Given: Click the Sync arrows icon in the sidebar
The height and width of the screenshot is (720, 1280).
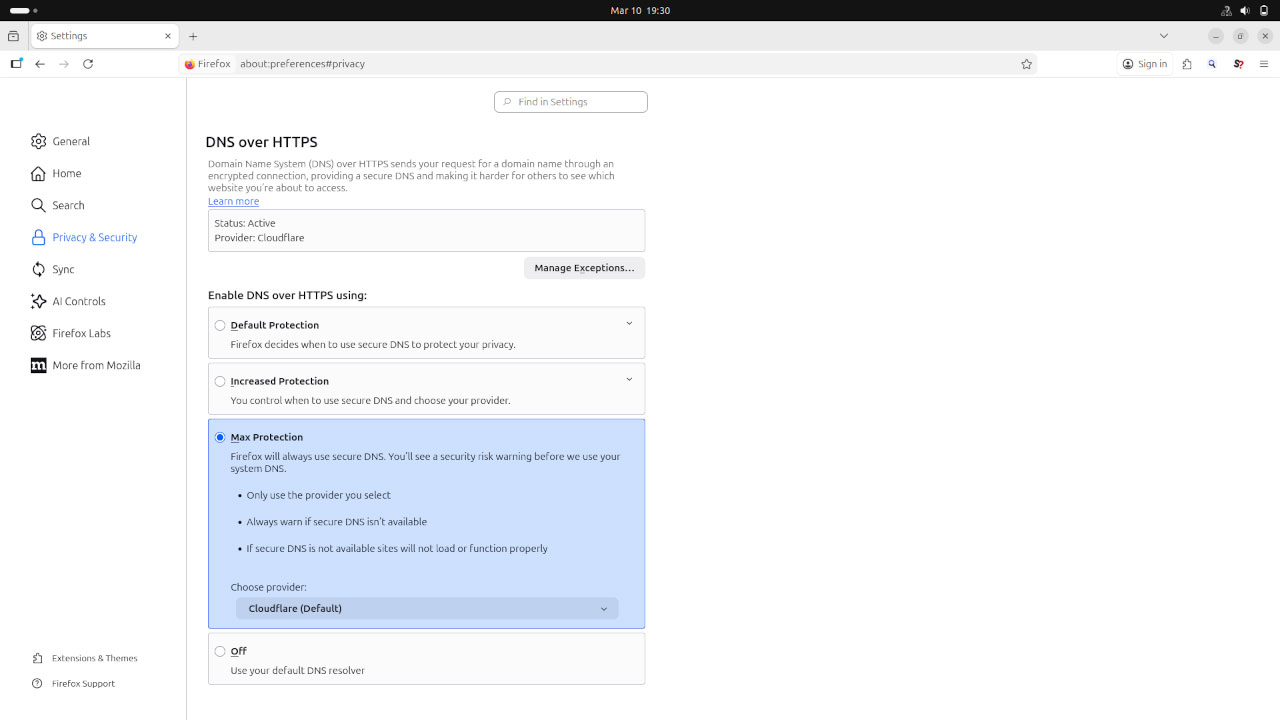Looking at the screenshot, I should (x=38, y=269).
